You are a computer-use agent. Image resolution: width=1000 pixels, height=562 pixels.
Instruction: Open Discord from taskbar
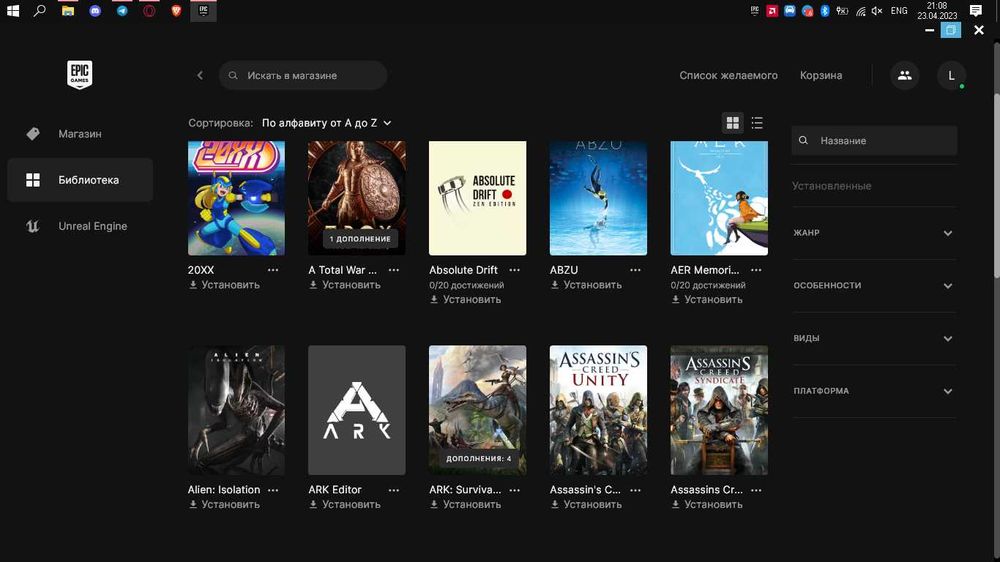point(95,11)
